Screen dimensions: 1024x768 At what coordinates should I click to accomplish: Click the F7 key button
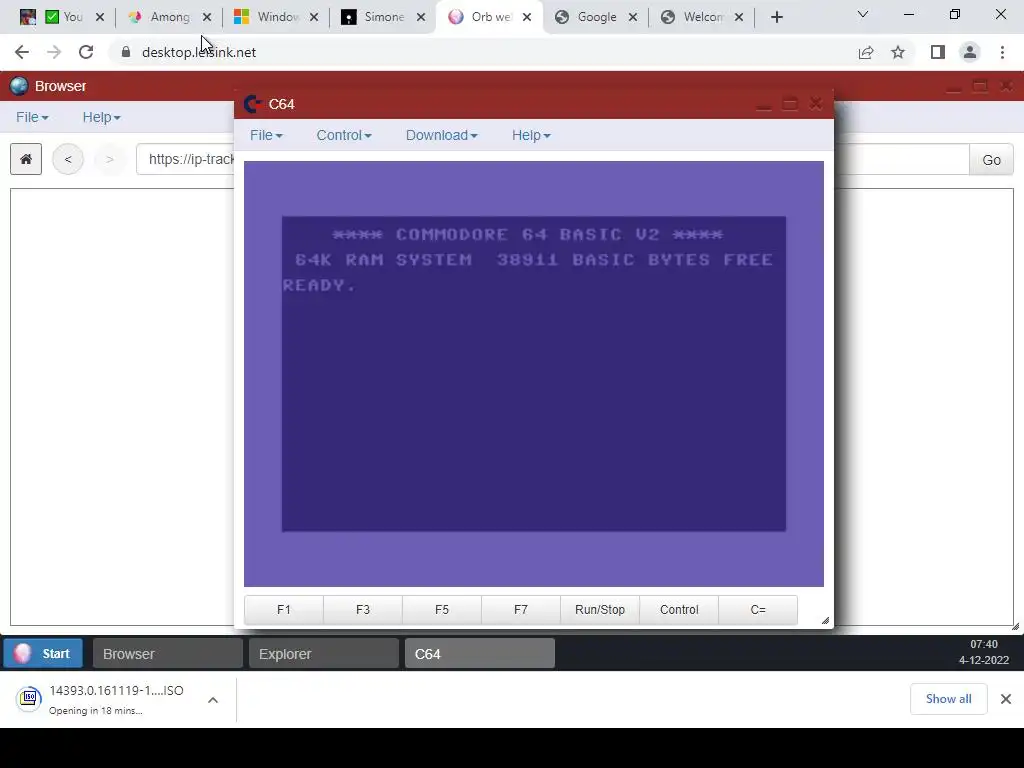tap(521, 610)
